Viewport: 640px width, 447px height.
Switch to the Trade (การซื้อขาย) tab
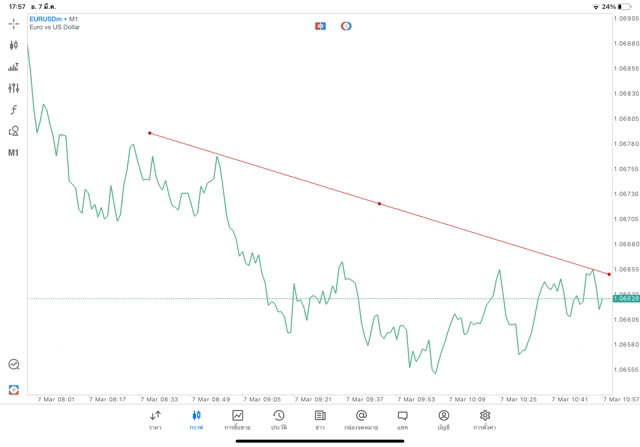(237, 419)
